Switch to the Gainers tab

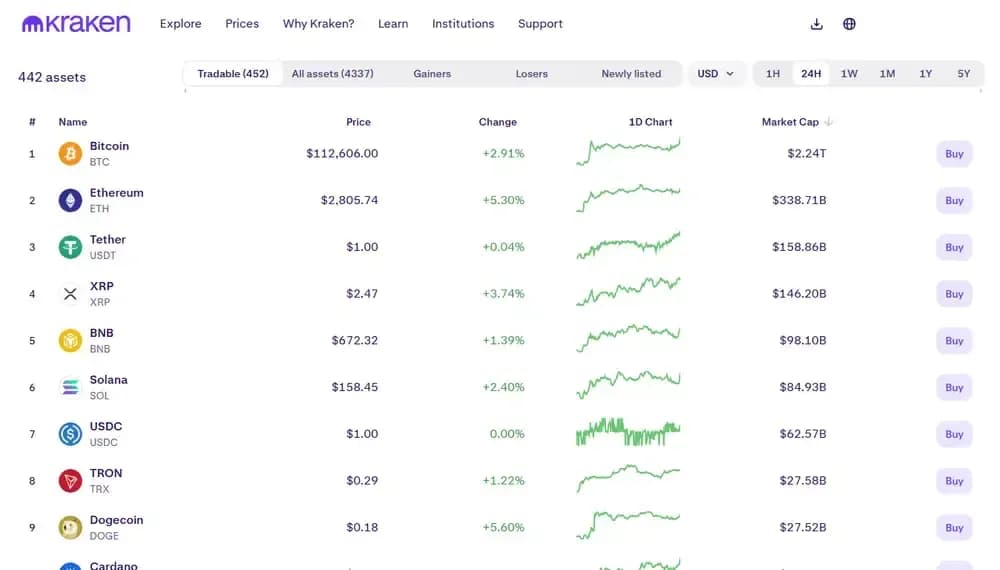[432, 74]
